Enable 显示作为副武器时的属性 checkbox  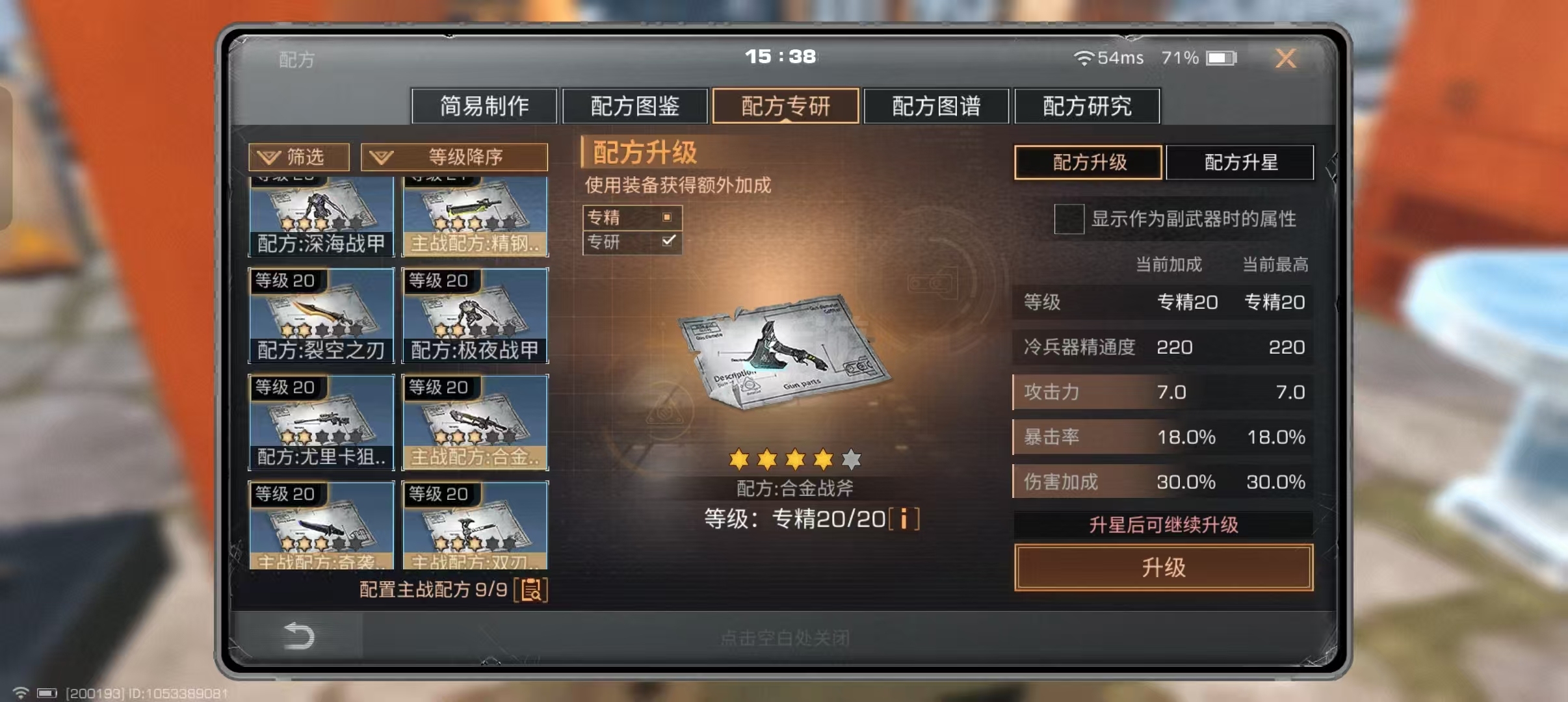[1069, 219]
